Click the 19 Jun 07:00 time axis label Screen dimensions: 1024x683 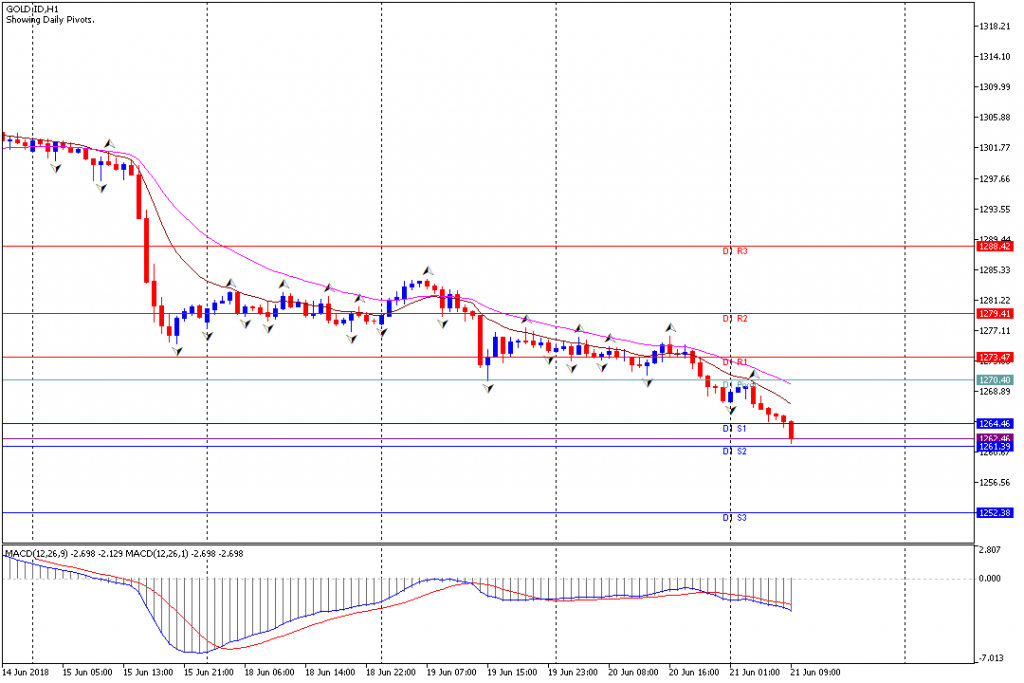(451, 672)
